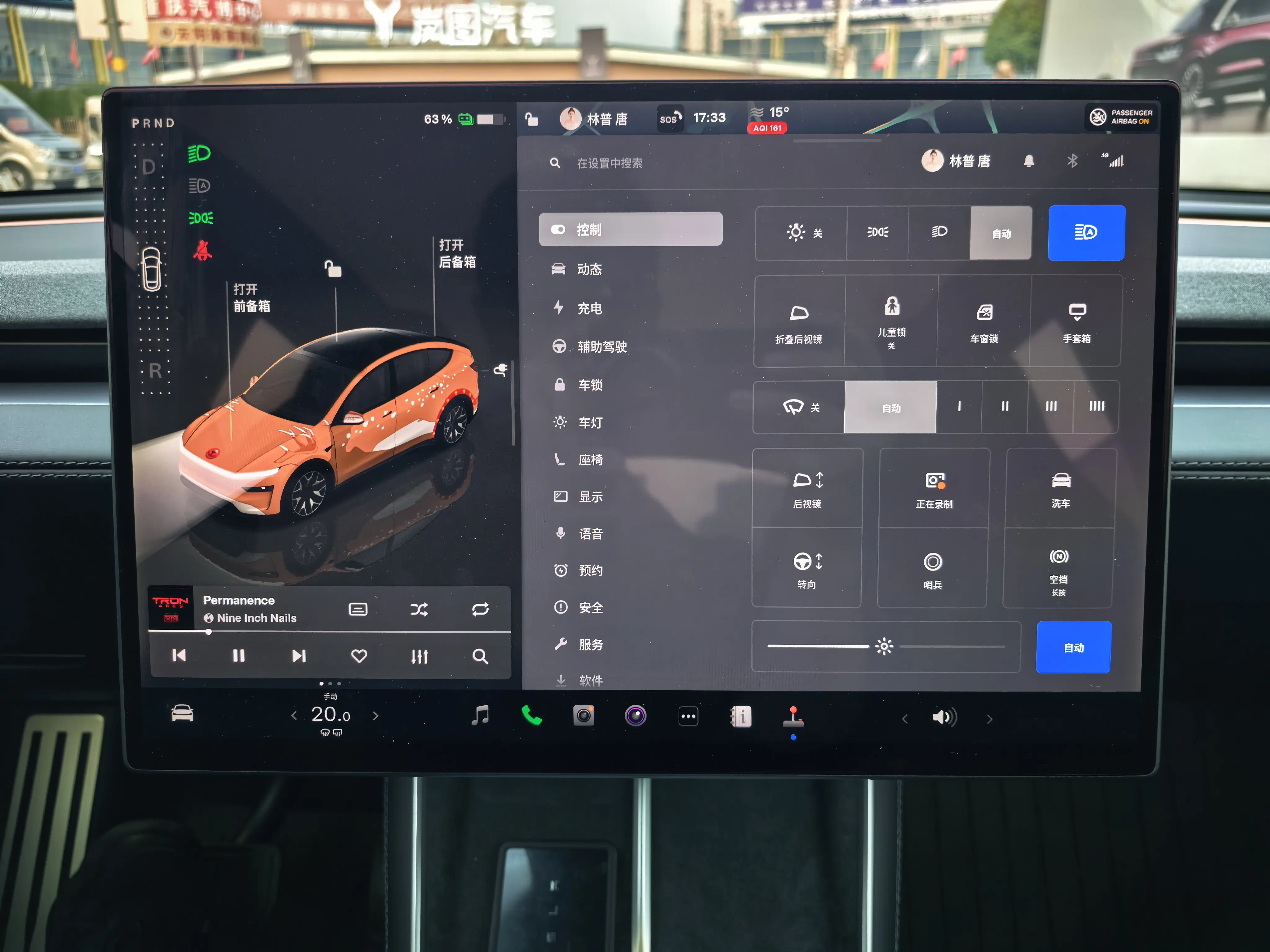
Task: Toggle window lock (车窗锁)
Action: [984, 322]
